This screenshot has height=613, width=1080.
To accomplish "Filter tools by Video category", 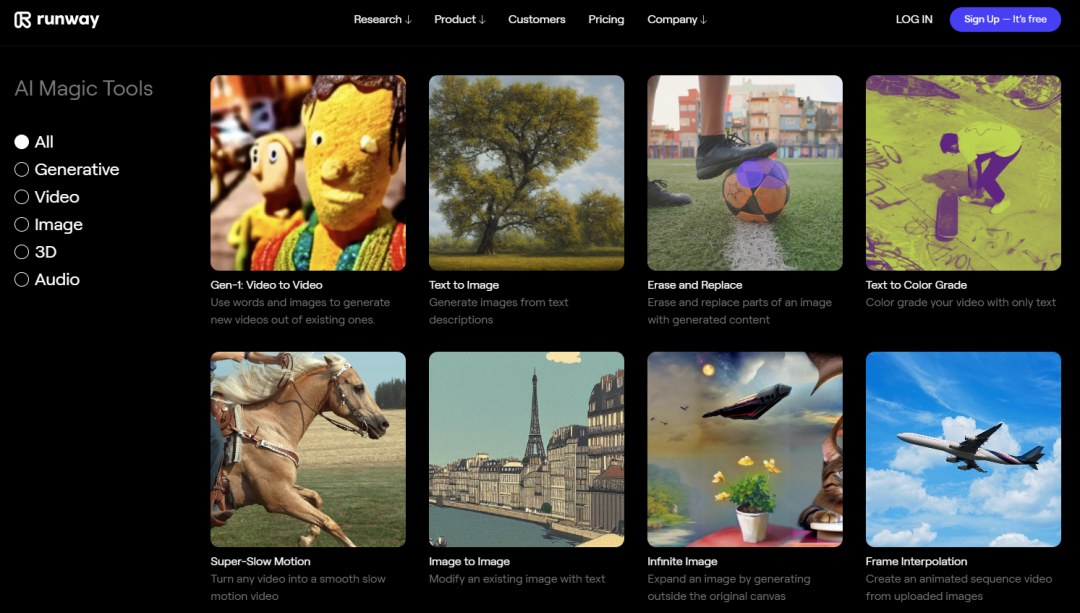I will click(x=22, y=197).
